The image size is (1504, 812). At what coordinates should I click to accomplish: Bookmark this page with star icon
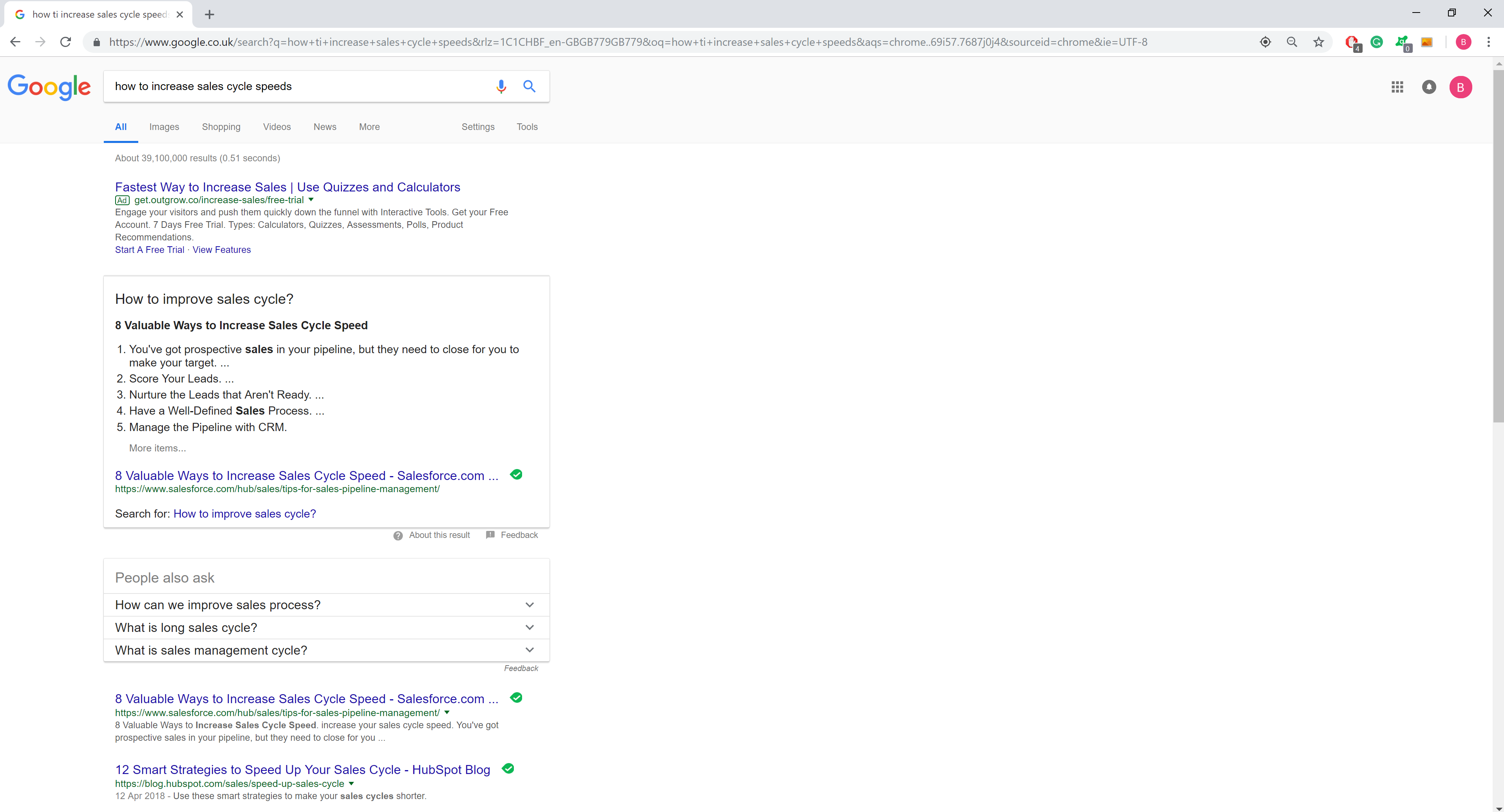point(1318,42)
